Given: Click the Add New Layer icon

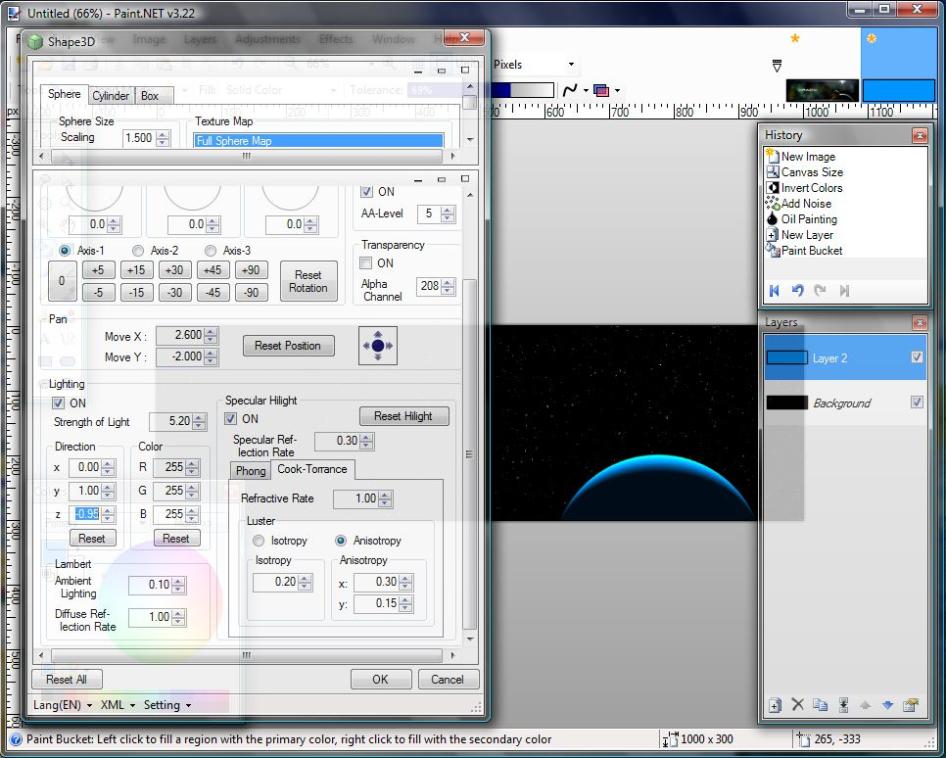Looking at the screenshot, I should pos(774,705).
